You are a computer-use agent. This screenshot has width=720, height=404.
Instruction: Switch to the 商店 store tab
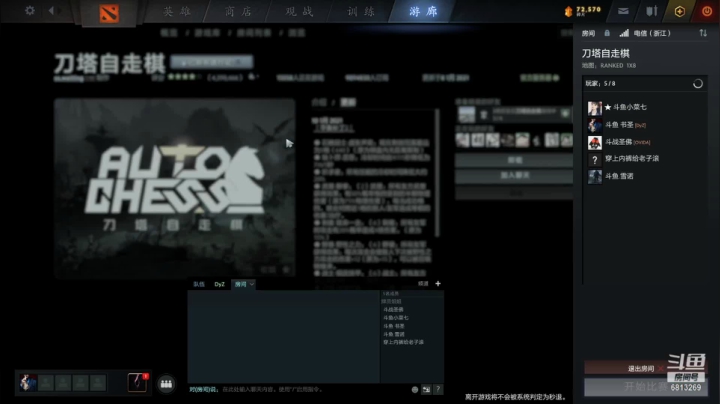238,11
